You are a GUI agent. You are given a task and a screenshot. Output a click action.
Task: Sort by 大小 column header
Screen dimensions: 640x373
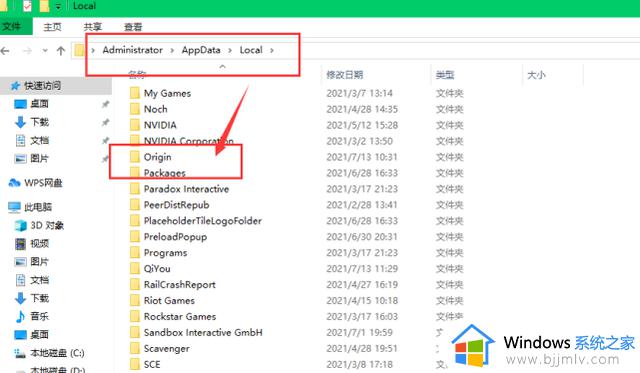coord(536,75)
